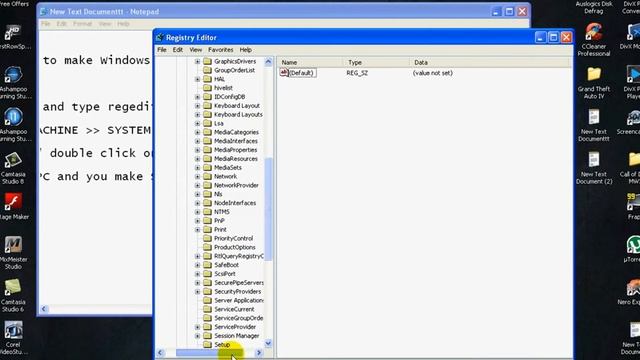
Task: Click the Notepad title bar icon
Action: [44, 12]
